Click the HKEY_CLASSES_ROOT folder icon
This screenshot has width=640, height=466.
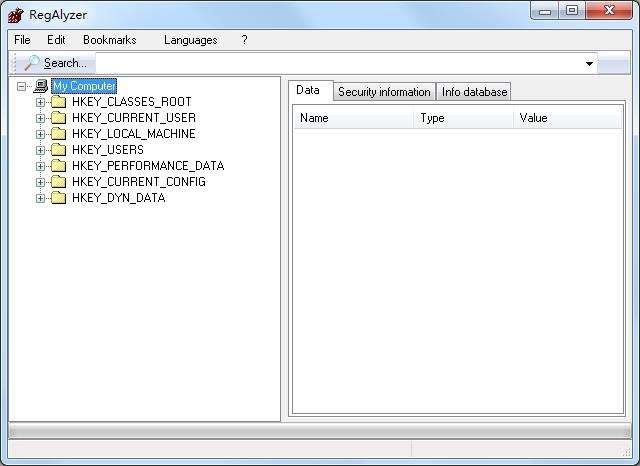58,101
